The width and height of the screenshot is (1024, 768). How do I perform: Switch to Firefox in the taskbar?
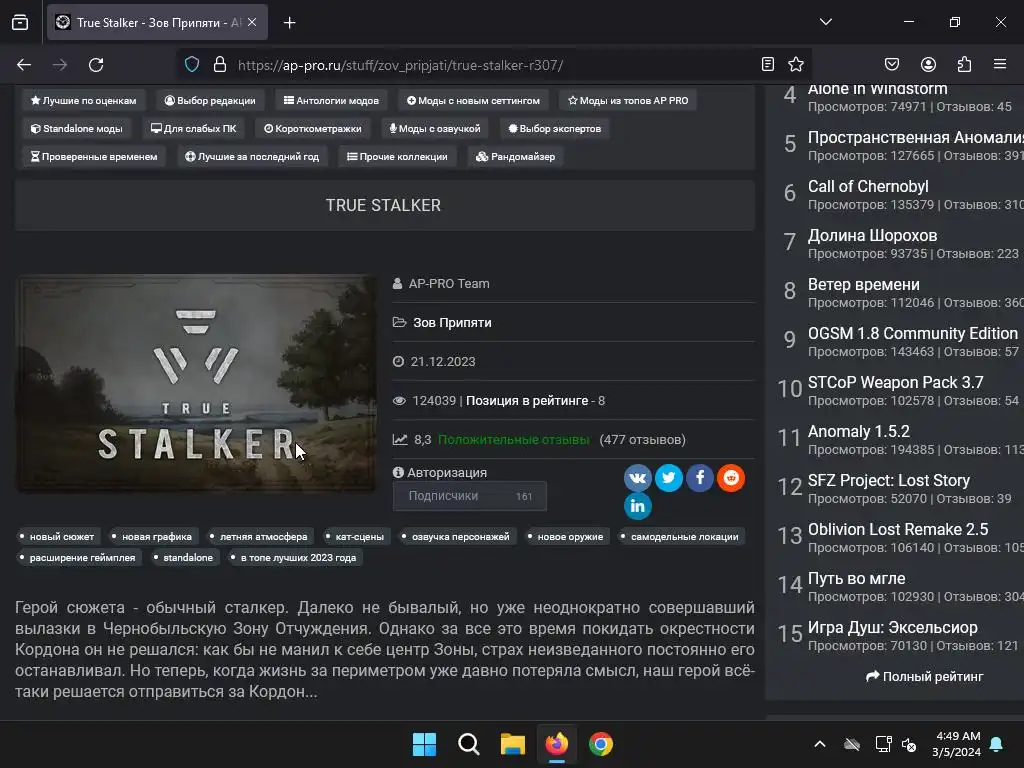click(556, 744)
